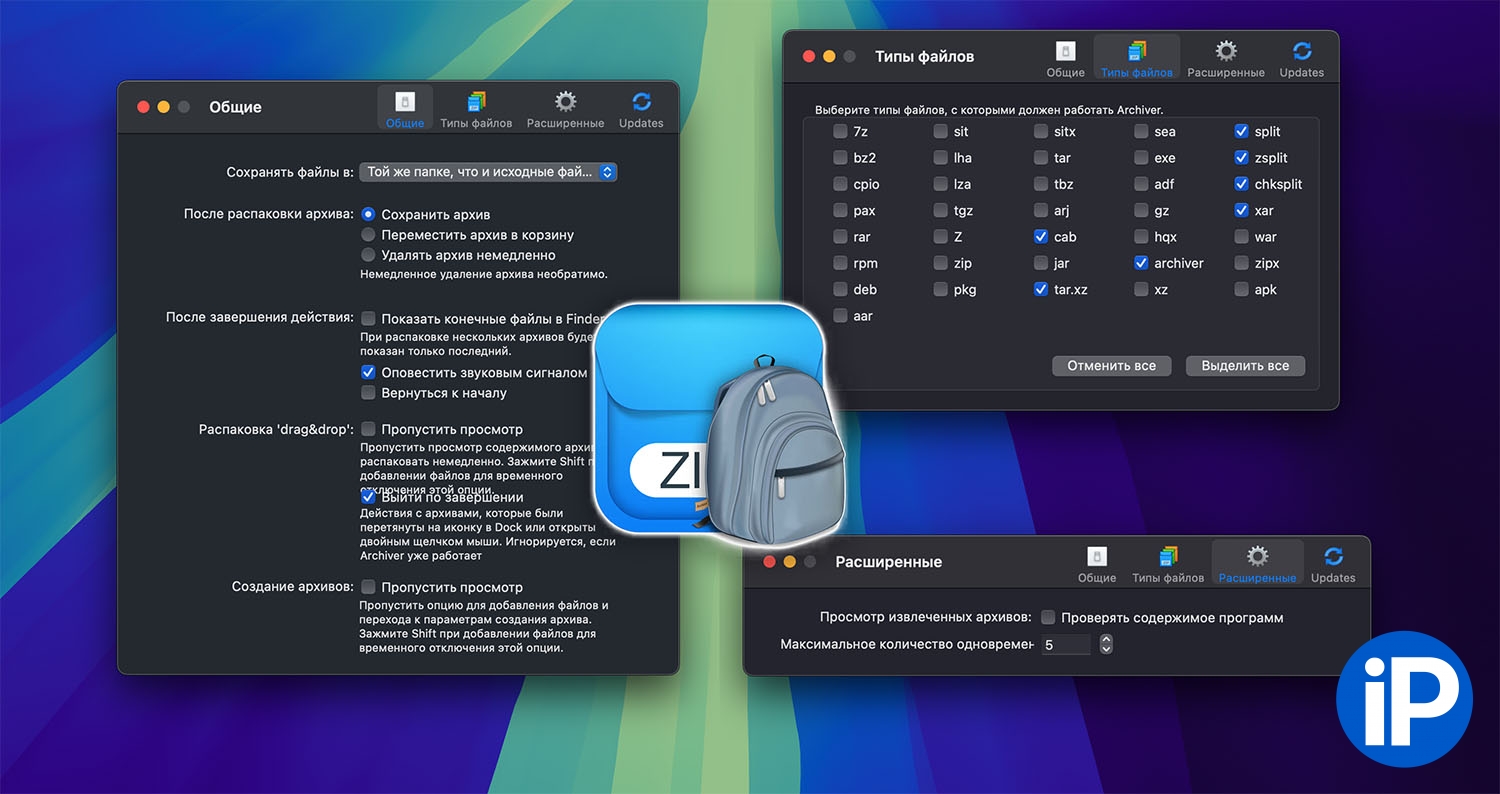The height and width of the screenshot is (794, 1500).
Task: Tick the deb checkbox
Action: 840,289
